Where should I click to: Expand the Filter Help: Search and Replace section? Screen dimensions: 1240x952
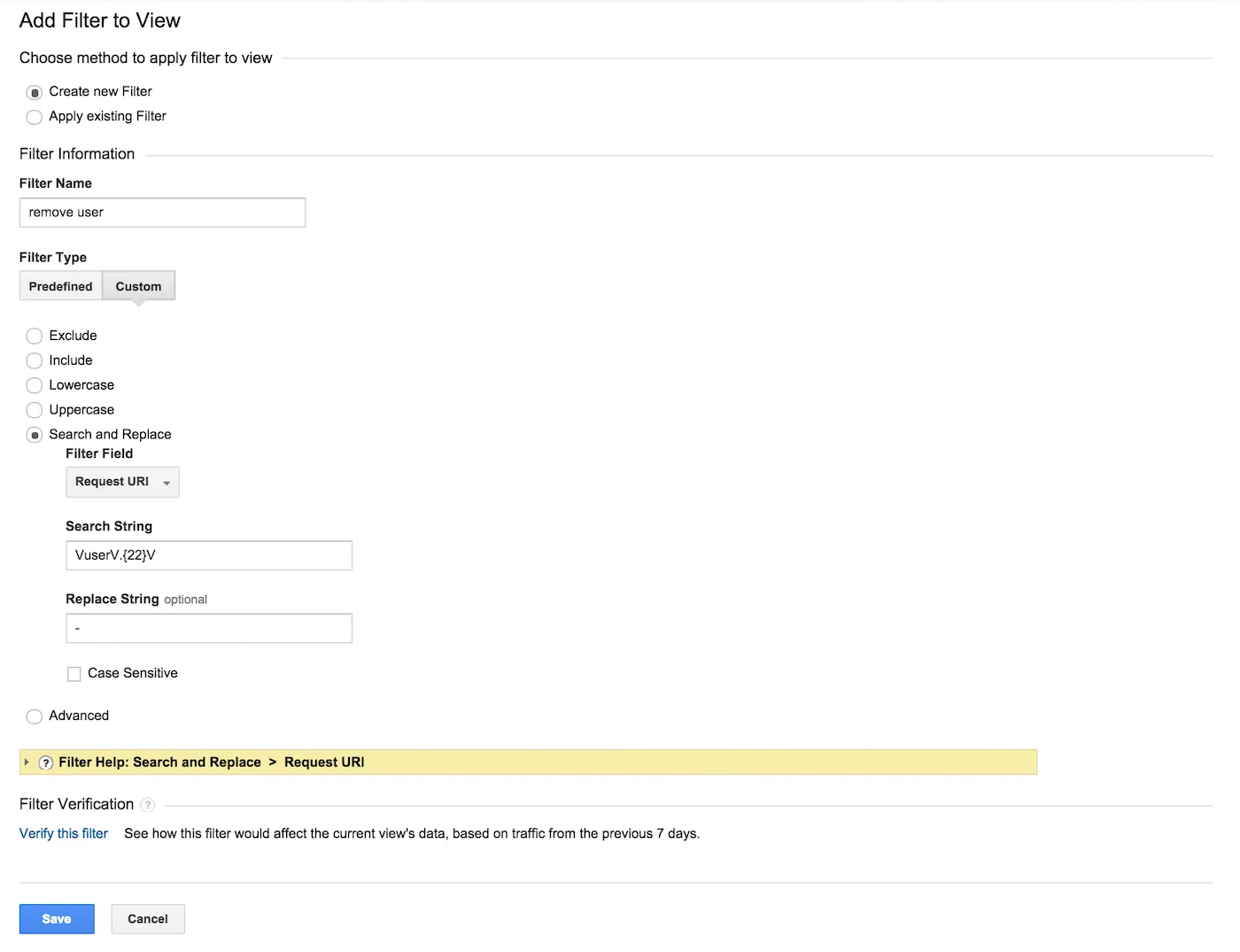[x=27, y=762]
